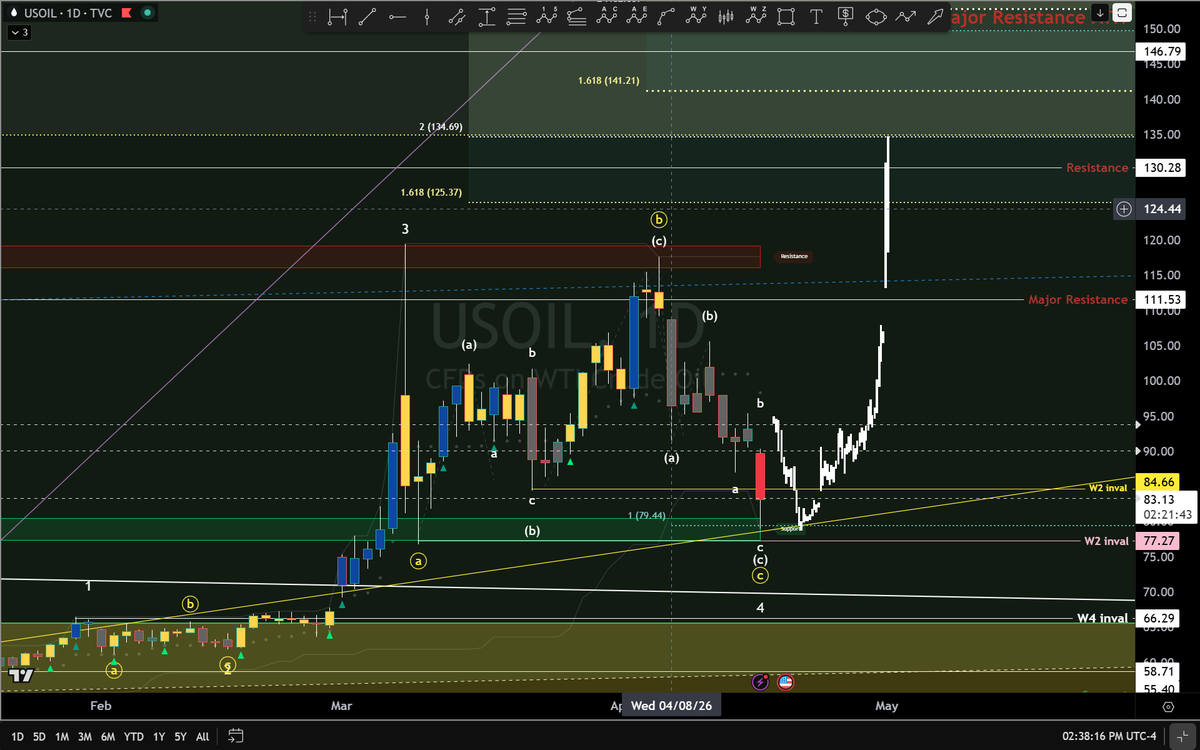Click the TradingView logo on the chart
The width and height of the screenshot is (1200, 750).
[x=20, y=676]
